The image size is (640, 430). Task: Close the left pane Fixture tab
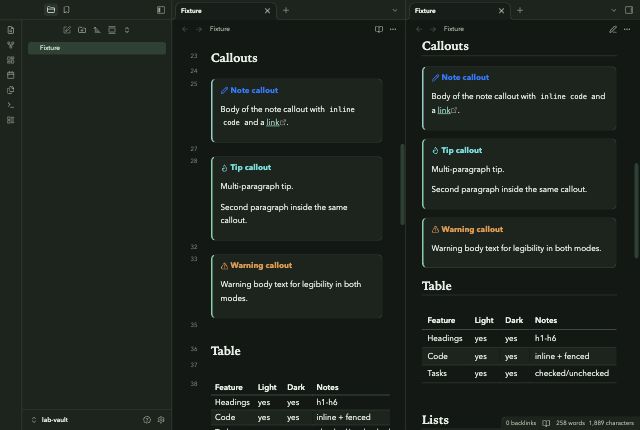point(267,11)
